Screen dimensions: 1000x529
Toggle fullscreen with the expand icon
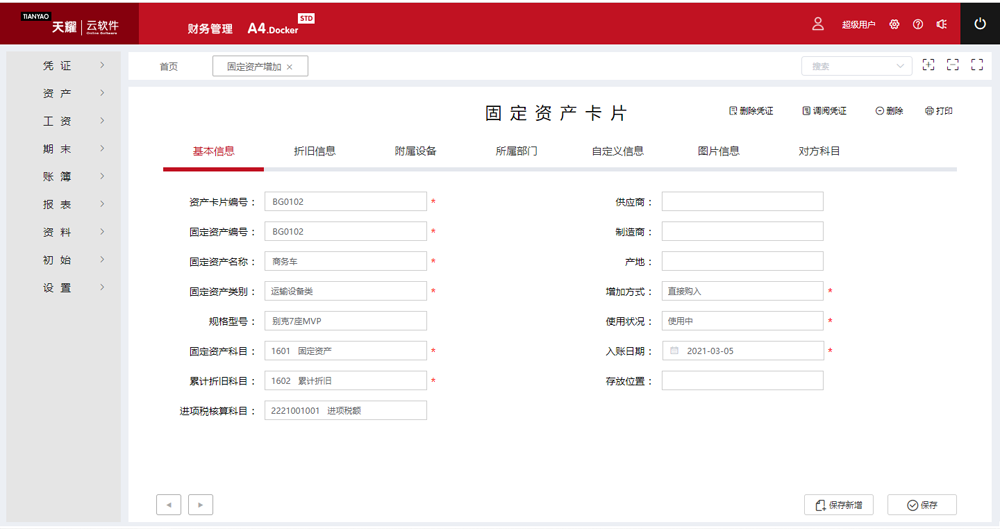[x=977, y=66]
